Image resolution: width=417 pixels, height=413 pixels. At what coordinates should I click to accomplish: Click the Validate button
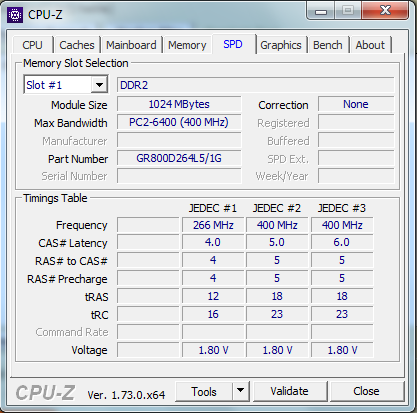[x=289, y=391]
